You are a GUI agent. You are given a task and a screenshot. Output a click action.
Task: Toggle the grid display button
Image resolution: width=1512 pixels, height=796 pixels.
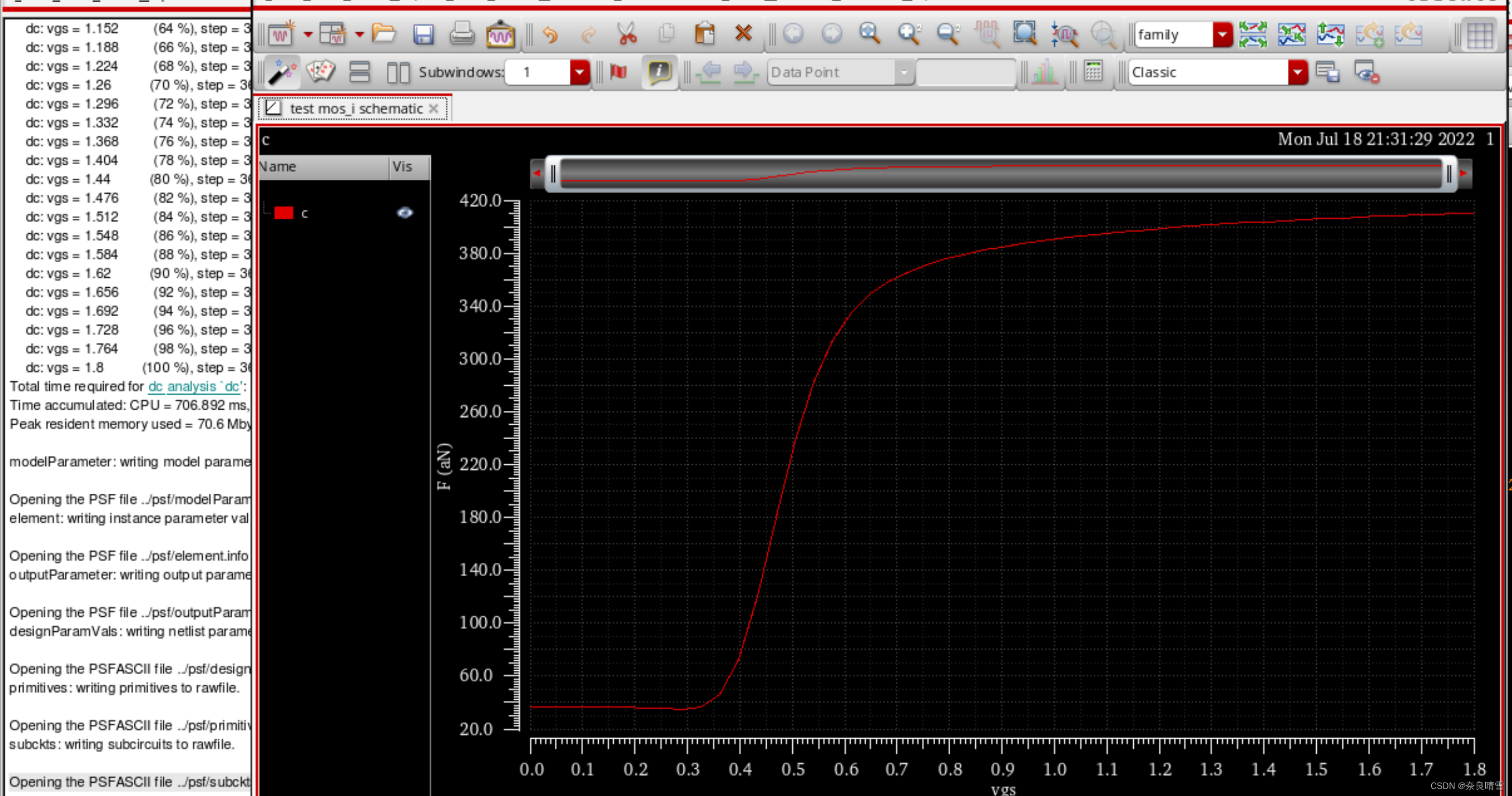pos(1480,35)
